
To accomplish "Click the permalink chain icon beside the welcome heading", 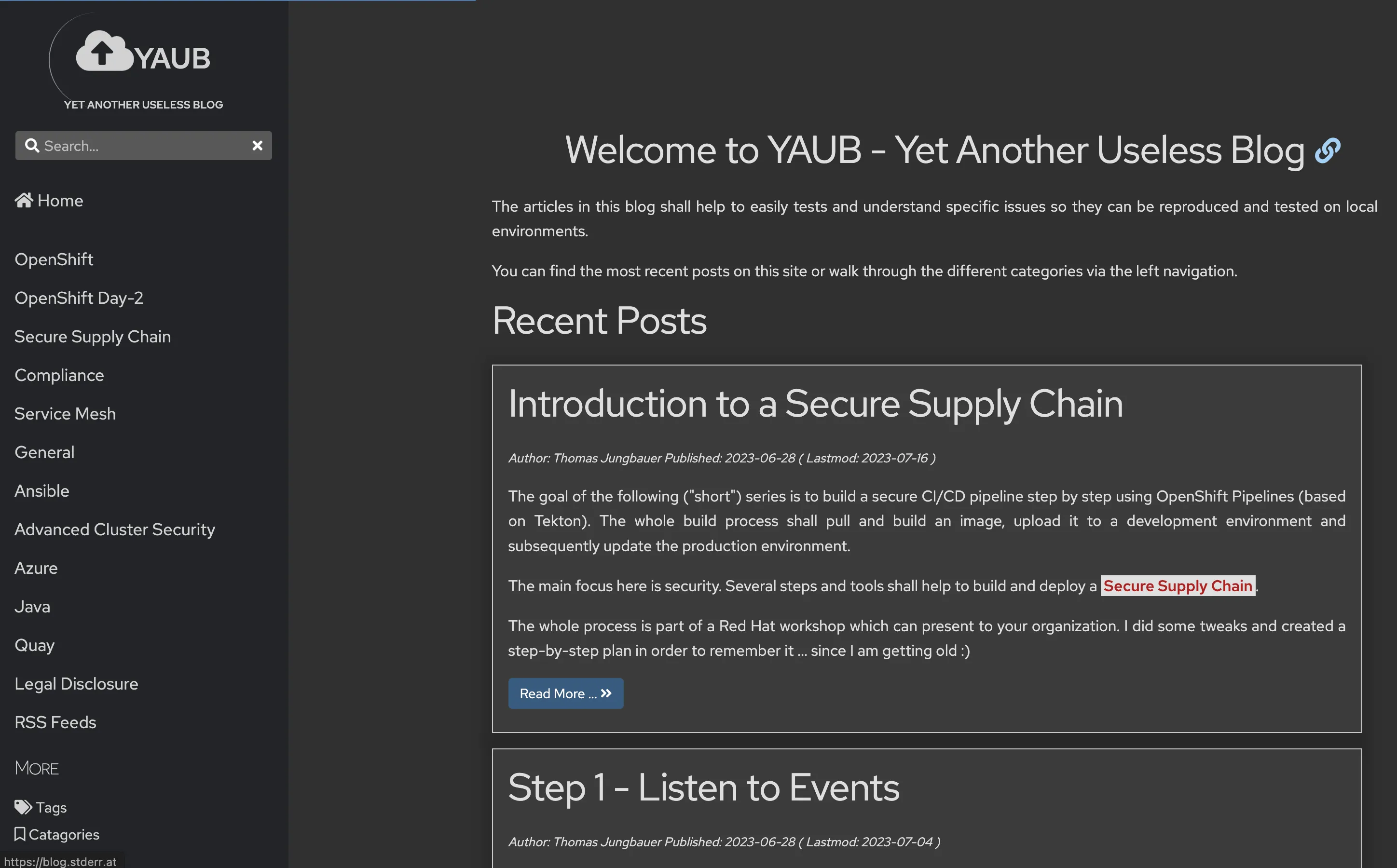I will [x=1328, y=150].
